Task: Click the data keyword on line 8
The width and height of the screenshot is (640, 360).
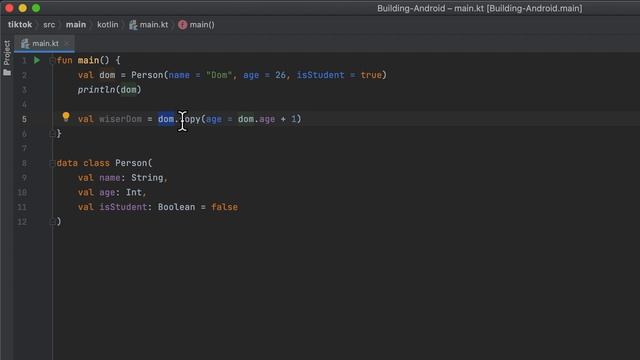Action: tap(67, 163)
